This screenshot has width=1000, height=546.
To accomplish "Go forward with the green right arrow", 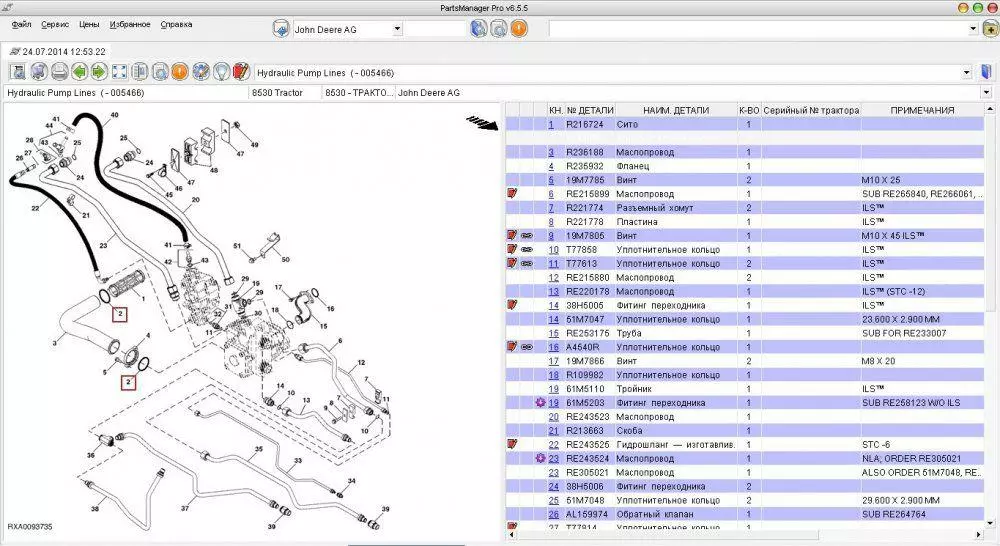I will (99, 72).
